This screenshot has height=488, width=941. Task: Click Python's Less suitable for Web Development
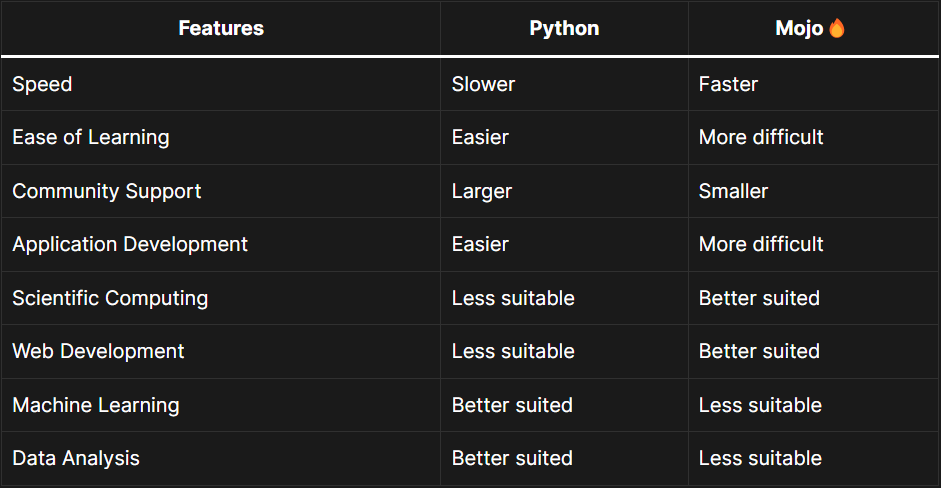click(x=513, y=351)
